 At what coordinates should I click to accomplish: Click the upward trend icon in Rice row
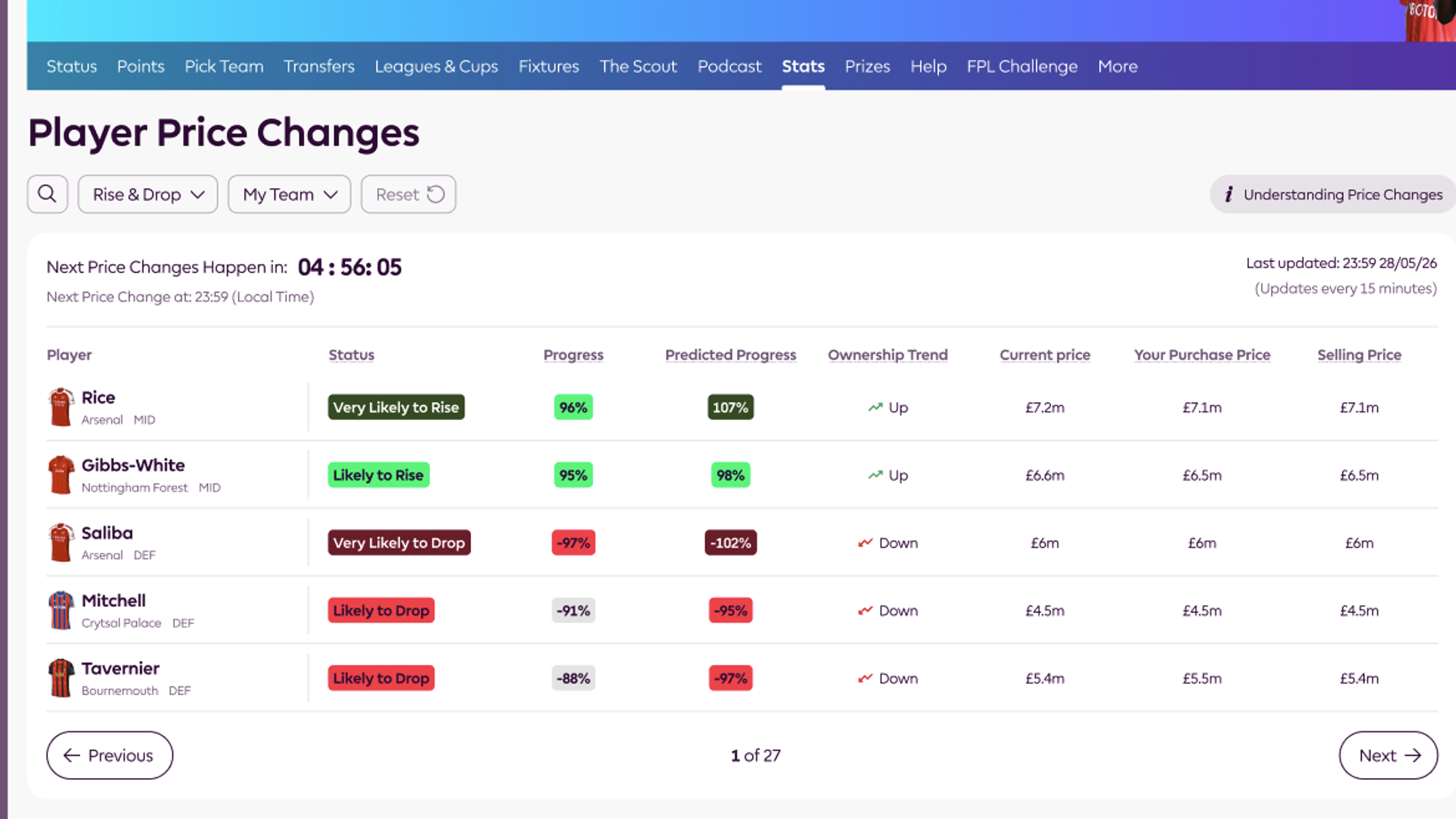pos(875,407)
